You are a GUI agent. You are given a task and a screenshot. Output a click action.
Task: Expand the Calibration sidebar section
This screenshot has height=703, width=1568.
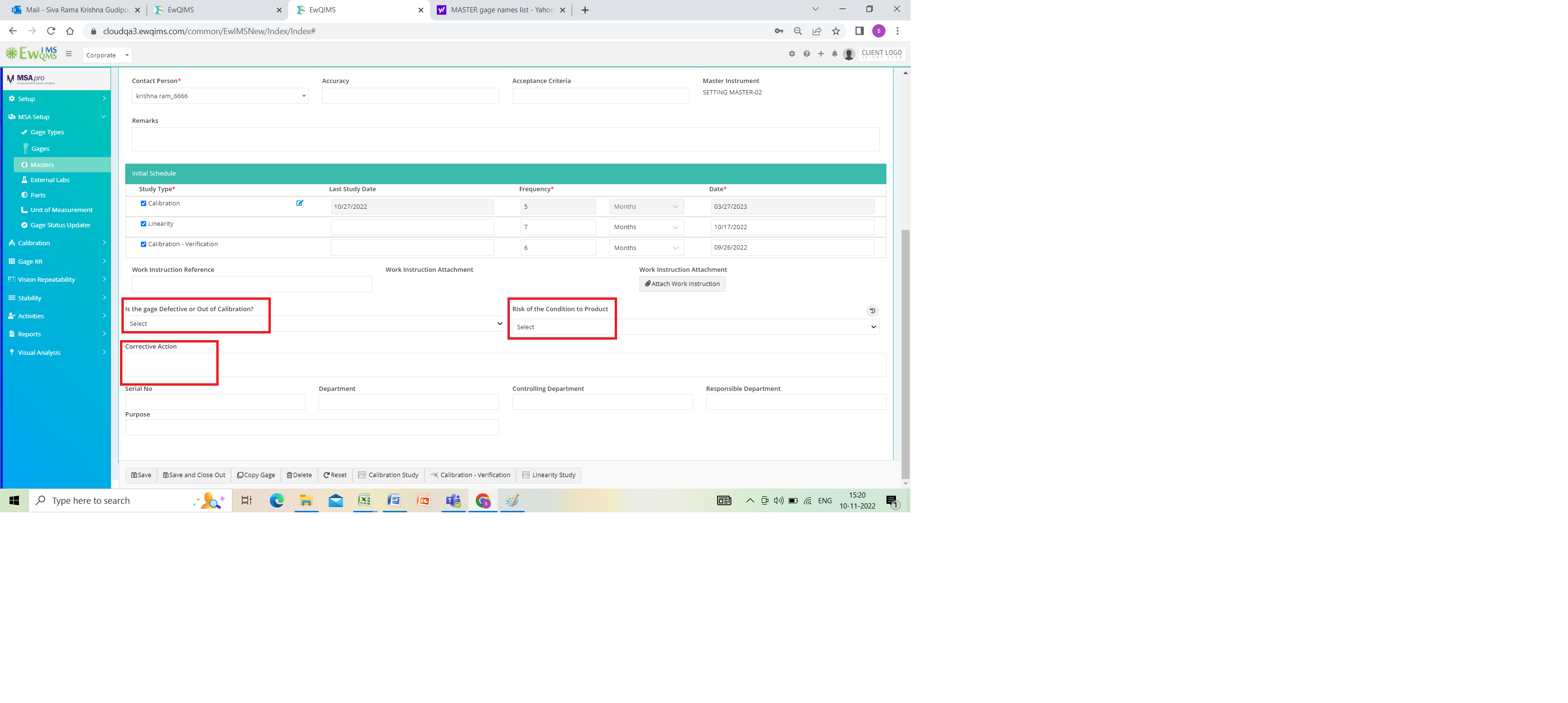click(56, 243)
